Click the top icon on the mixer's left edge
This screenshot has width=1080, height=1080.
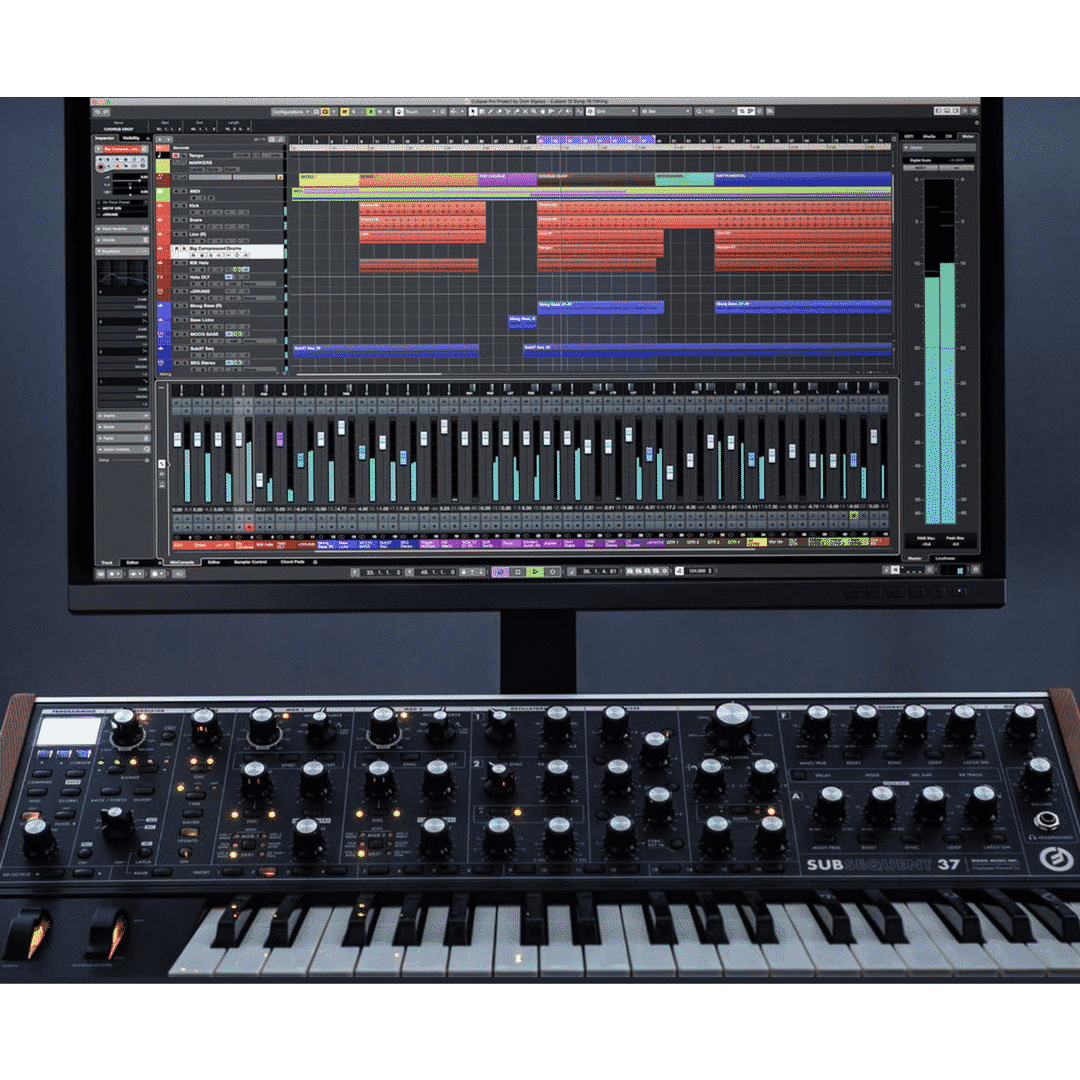click(x=162, y=464)
